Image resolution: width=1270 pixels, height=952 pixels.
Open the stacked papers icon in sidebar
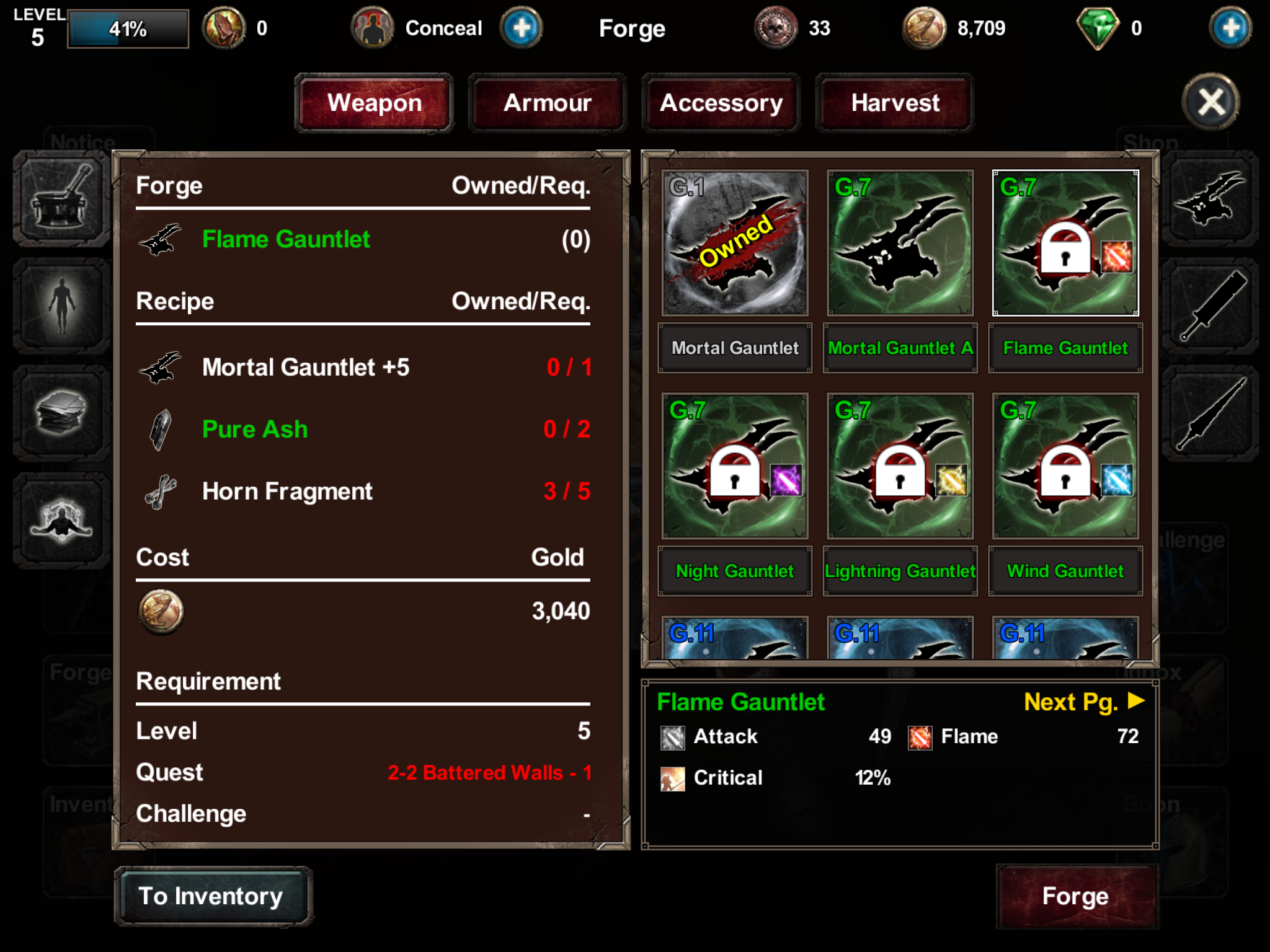[x=62, y=413]
